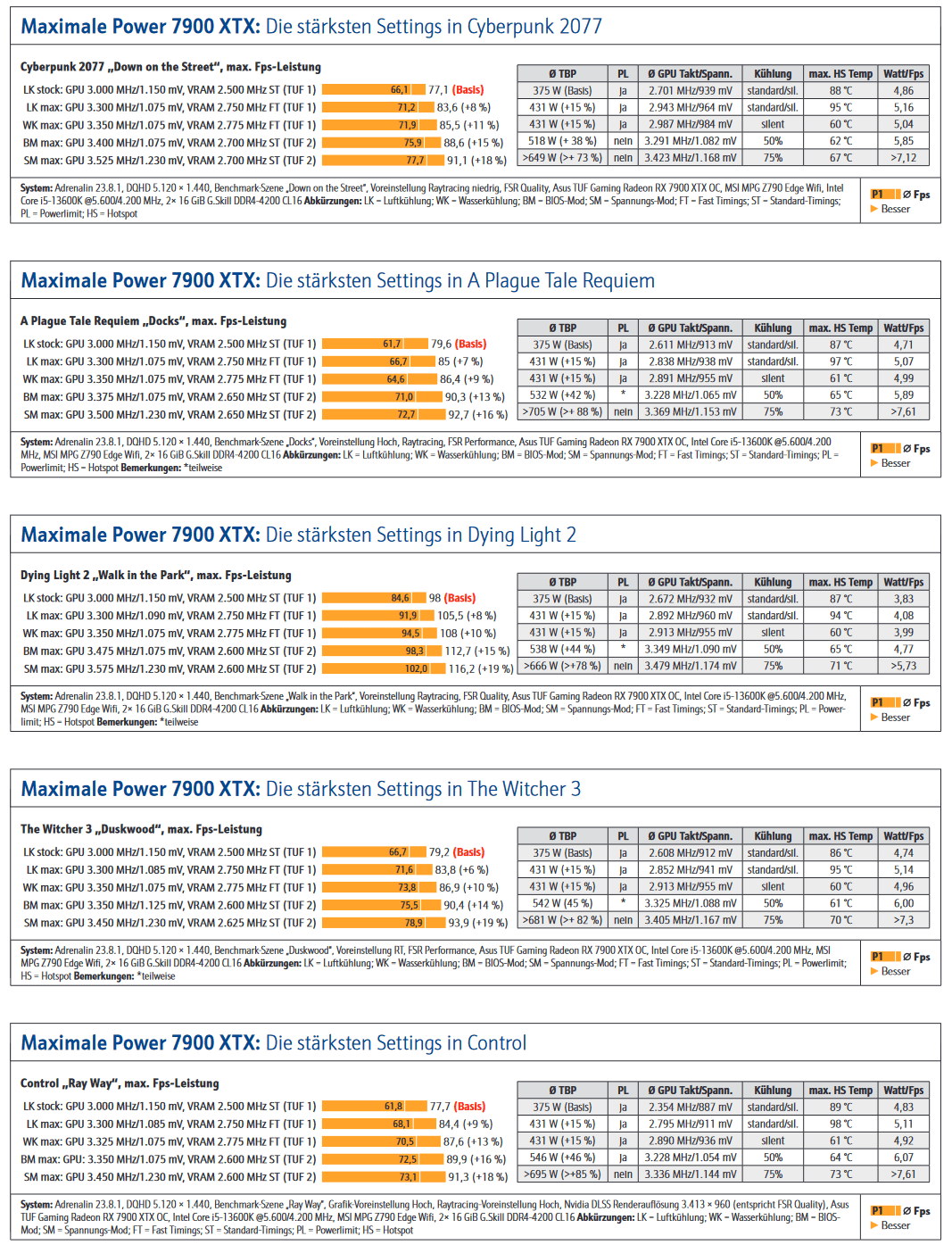Click the Watt/Fps value '>7,12'

[903, 158]
